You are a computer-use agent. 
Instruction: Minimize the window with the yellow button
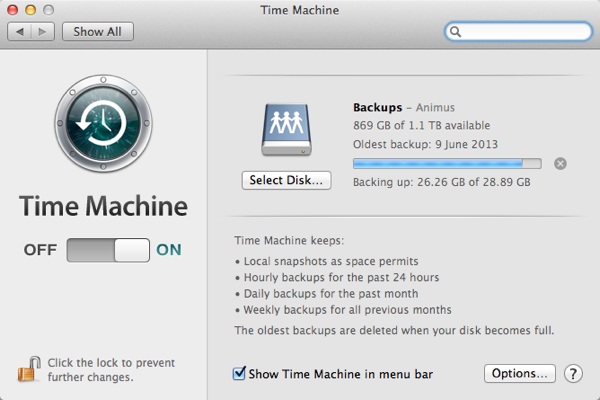pyautogui.click(x=32, y=10)
